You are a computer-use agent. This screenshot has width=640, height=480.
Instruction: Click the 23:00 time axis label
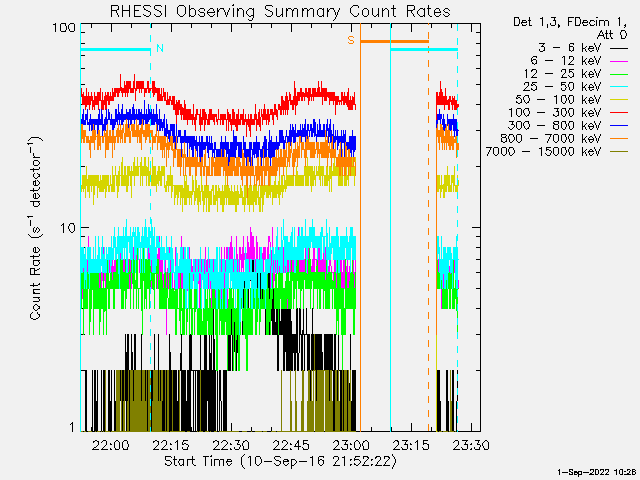point(351,445)
